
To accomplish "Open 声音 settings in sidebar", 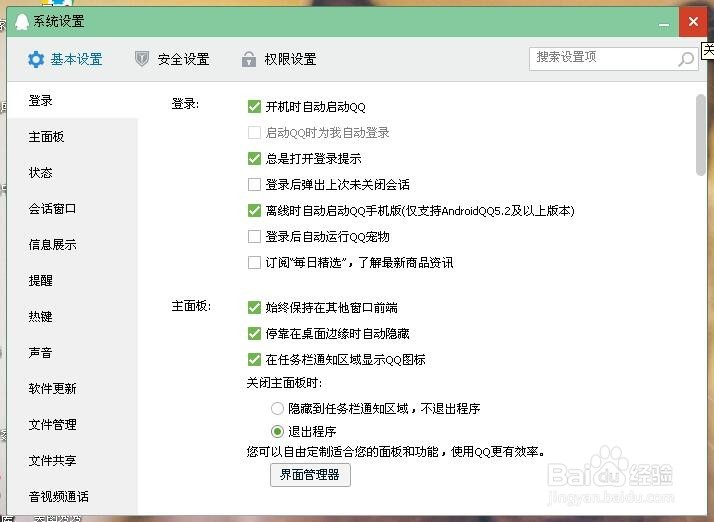I will (x=72, y=353).
